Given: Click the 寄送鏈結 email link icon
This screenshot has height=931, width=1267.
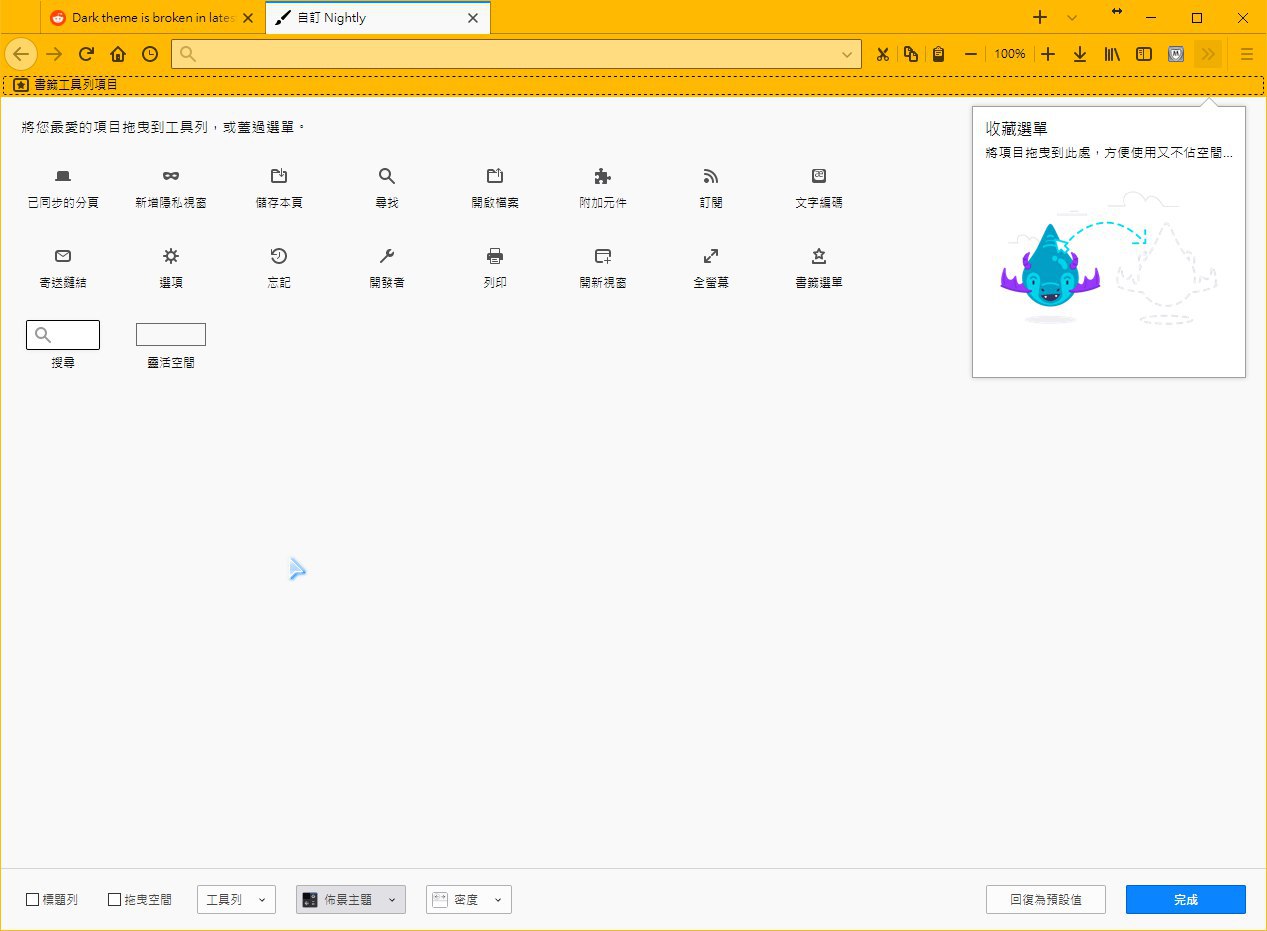Looking at the screenshot, I should click(63, 256).
